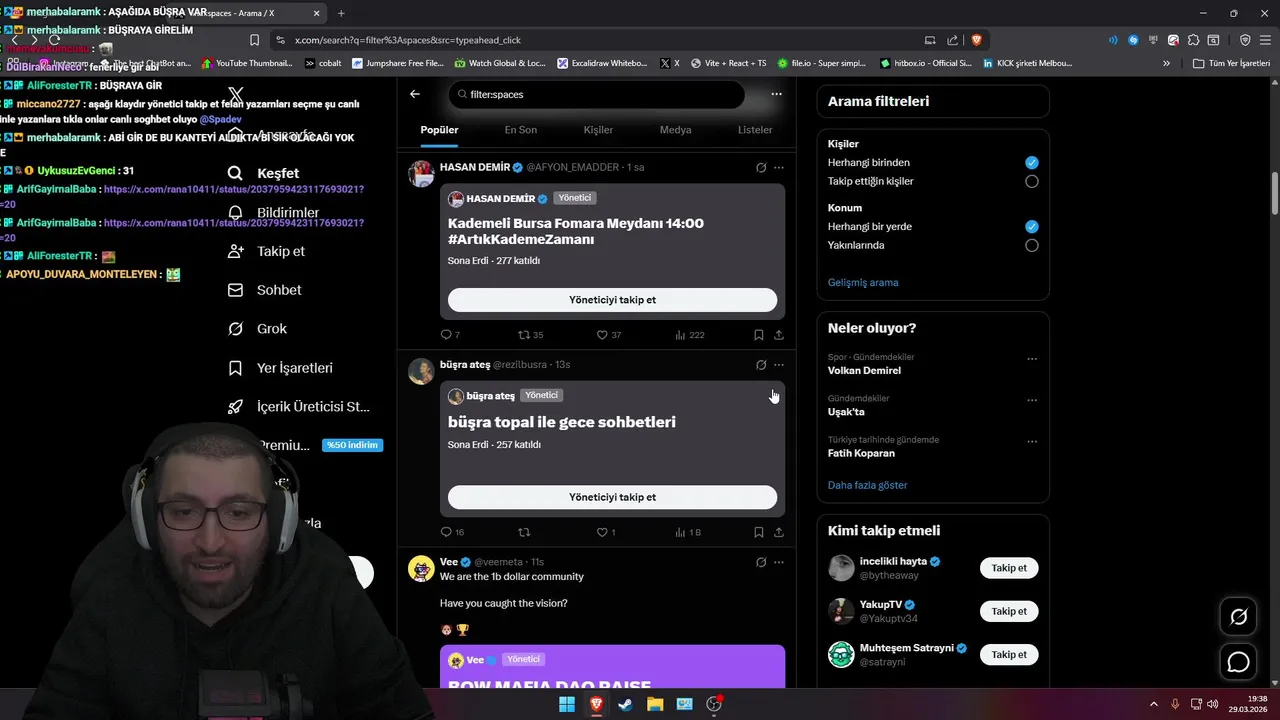Click Daha fazla göster link
This screenshot has width=1280, height=720.
point(867,485)
